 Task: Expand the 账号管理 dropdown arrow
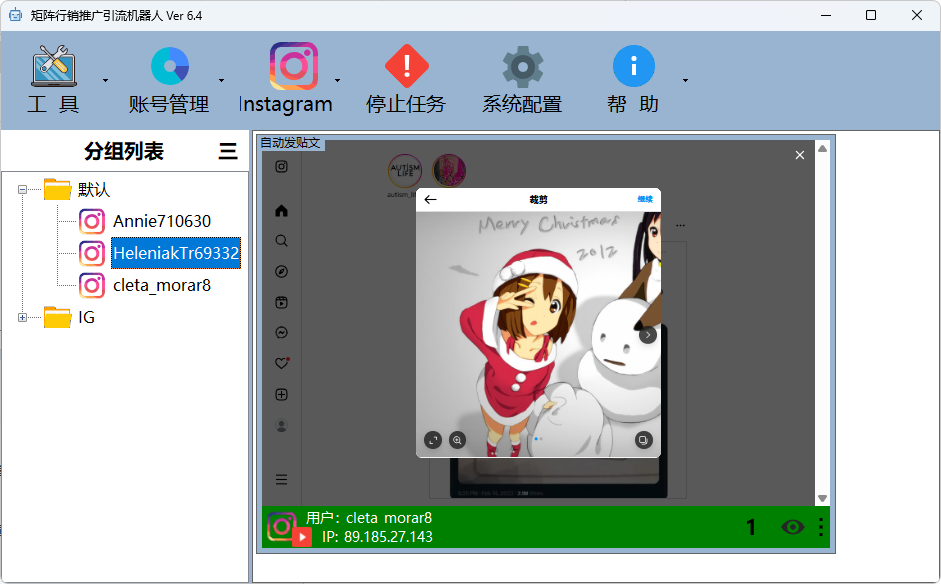tap(221, 80)
